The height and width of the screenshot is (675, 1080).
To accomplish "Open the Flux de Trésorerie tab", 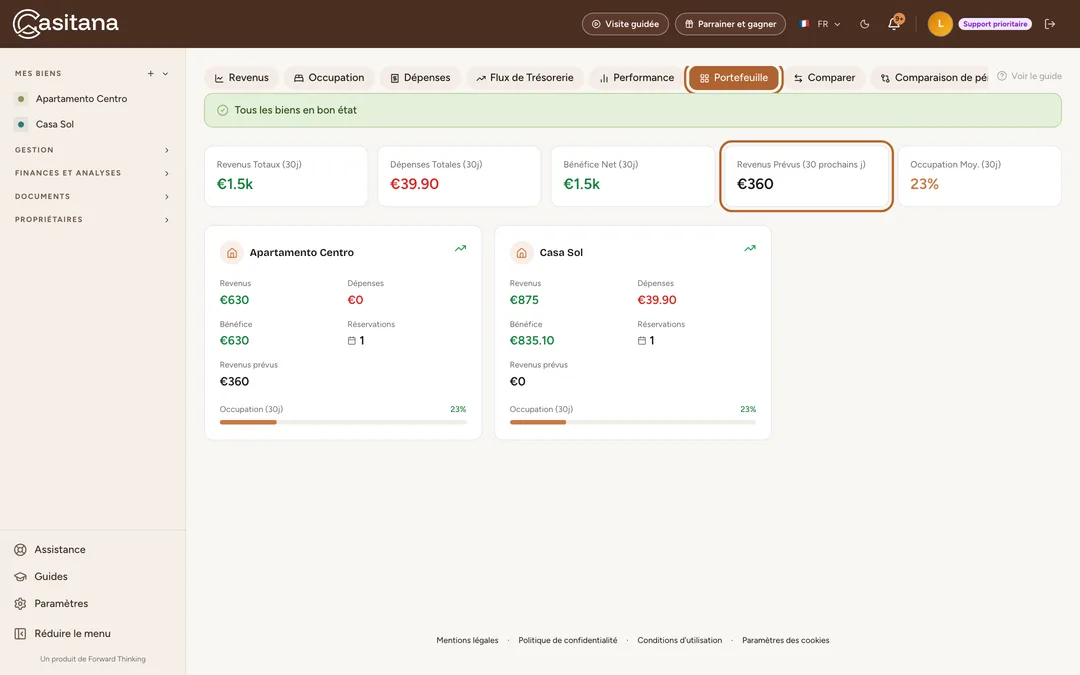I will click(525, 78).
